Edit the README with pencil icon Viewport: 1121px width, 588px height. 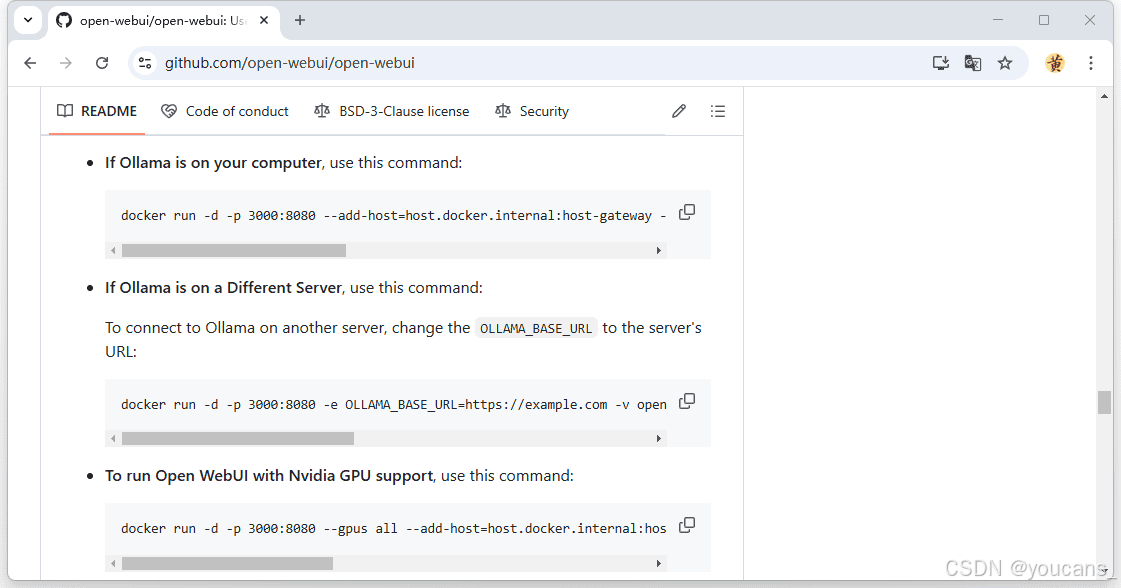678,111
